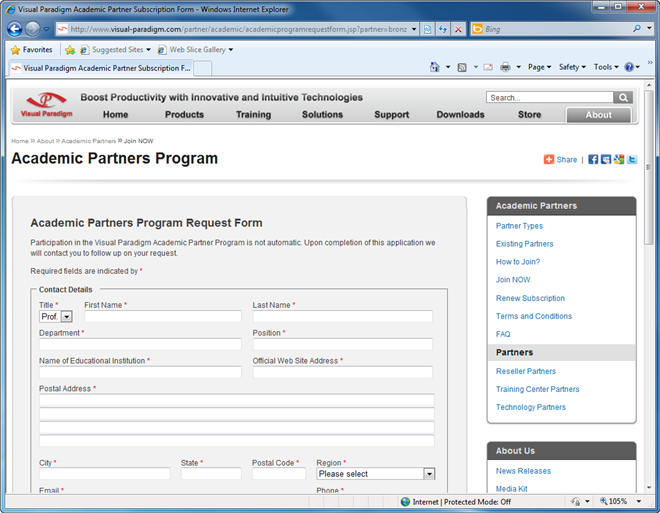Click the page vertical scrollbar thumb

(x=649, y=167)
